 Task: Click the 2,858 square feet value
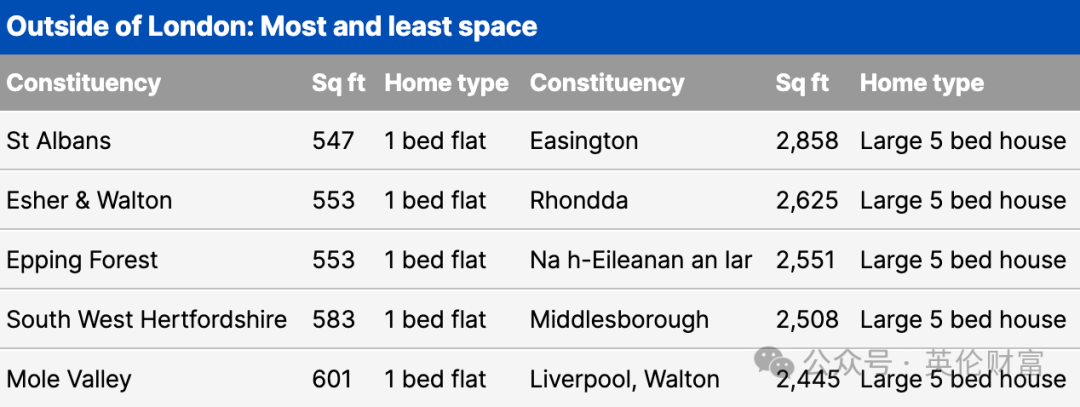807,141
